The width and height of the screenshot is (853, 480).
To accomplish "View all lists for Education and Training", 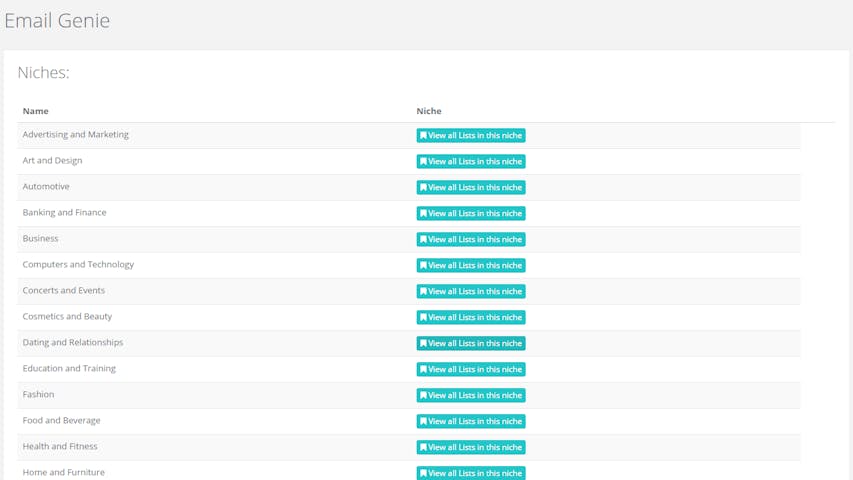I will tap(471, 370).
